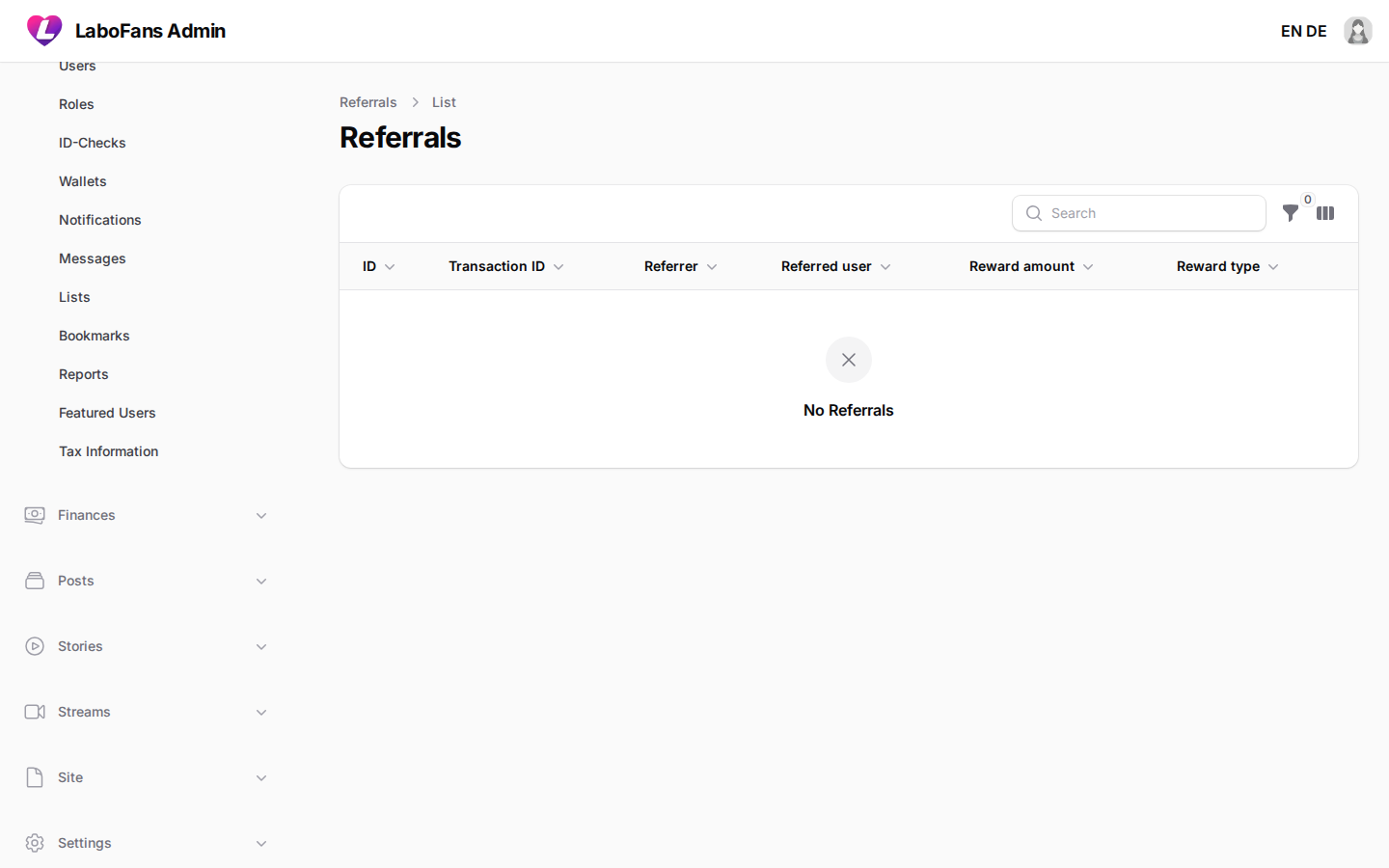Expand the Streams section chevron
The width and height of the screenshot is (1389, 868).
coord(261,713)
